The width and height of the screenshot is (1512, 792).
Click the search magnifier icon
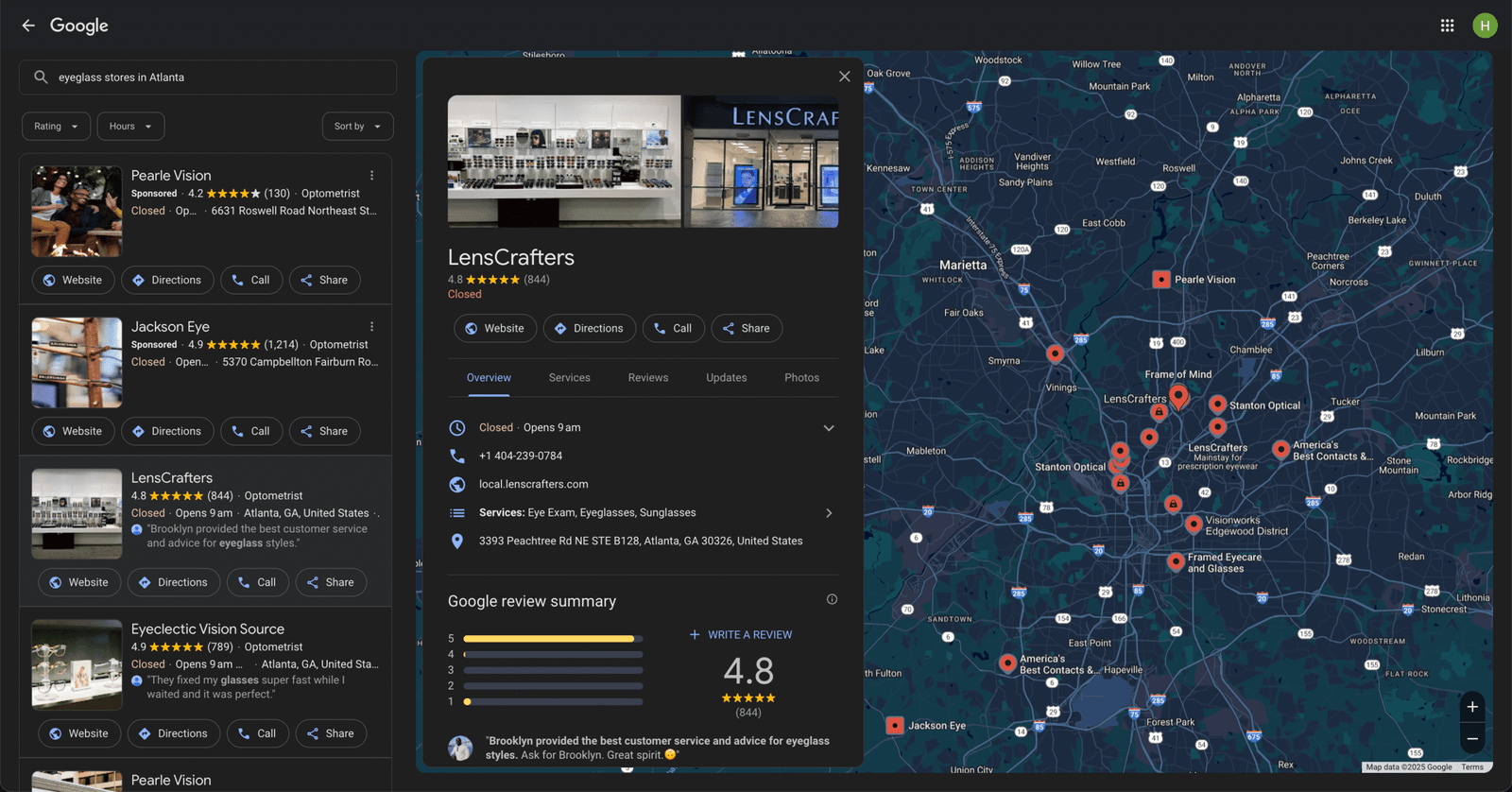(x=41, y=77)
